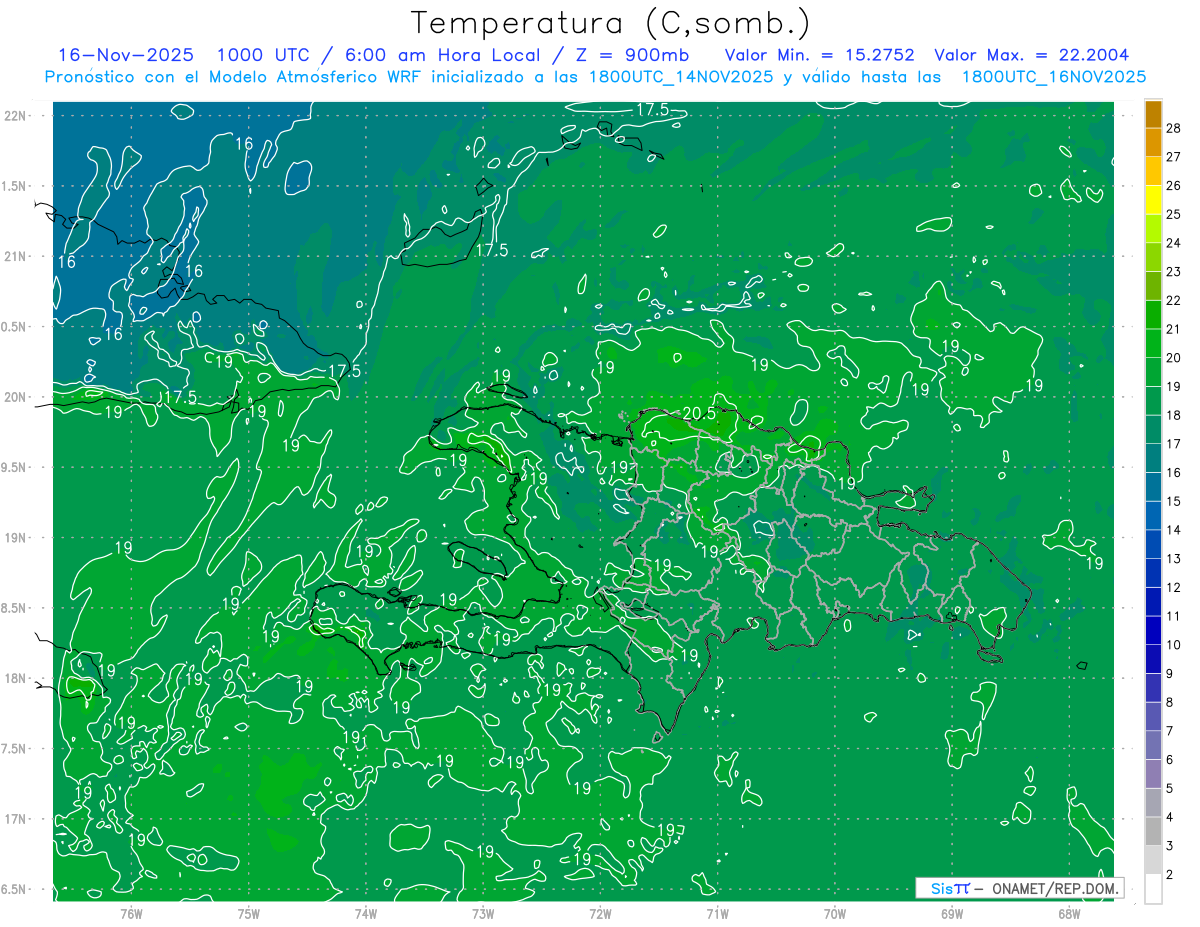Click color bar legend value '5'

1170,789
